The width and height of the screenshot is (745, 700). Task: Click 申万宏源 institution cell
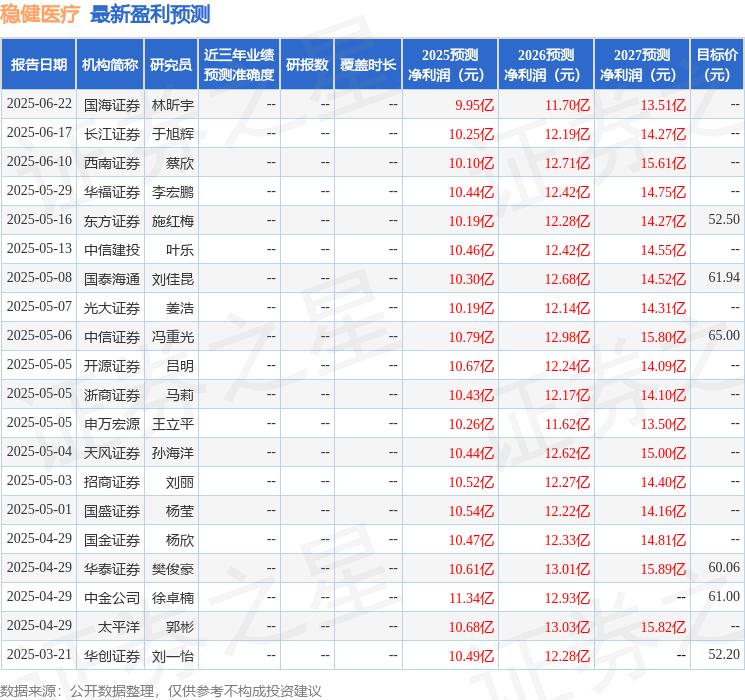point(112,423)
